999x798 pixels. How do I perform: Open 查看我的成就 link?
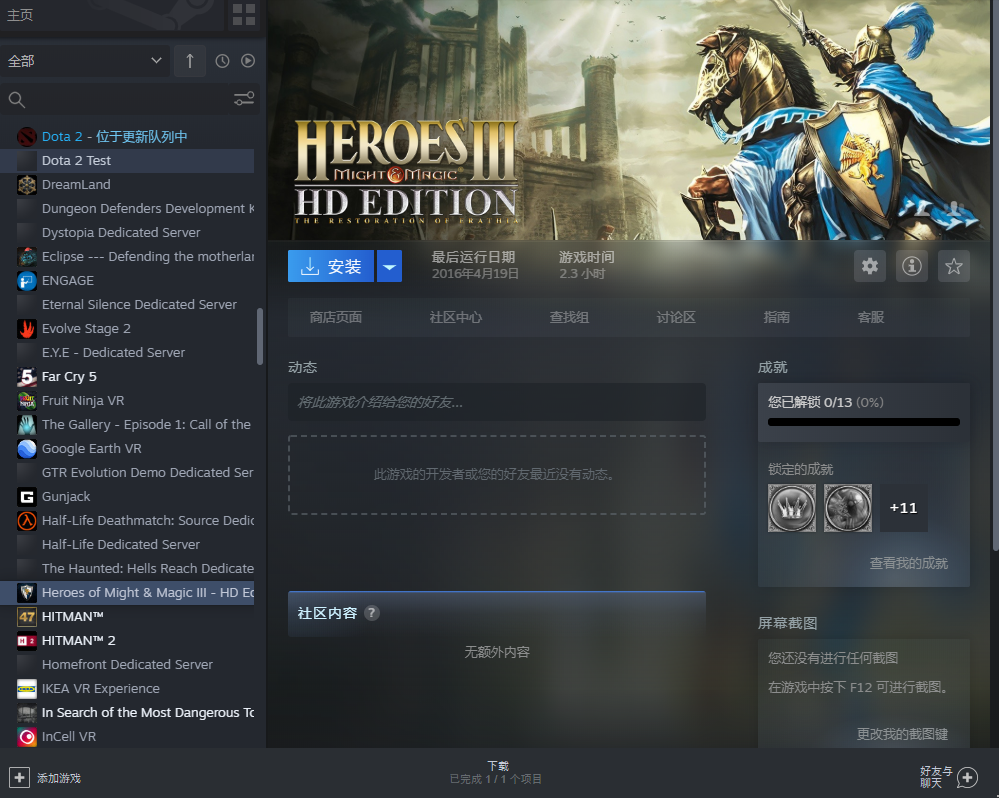(x=909, y=564)
